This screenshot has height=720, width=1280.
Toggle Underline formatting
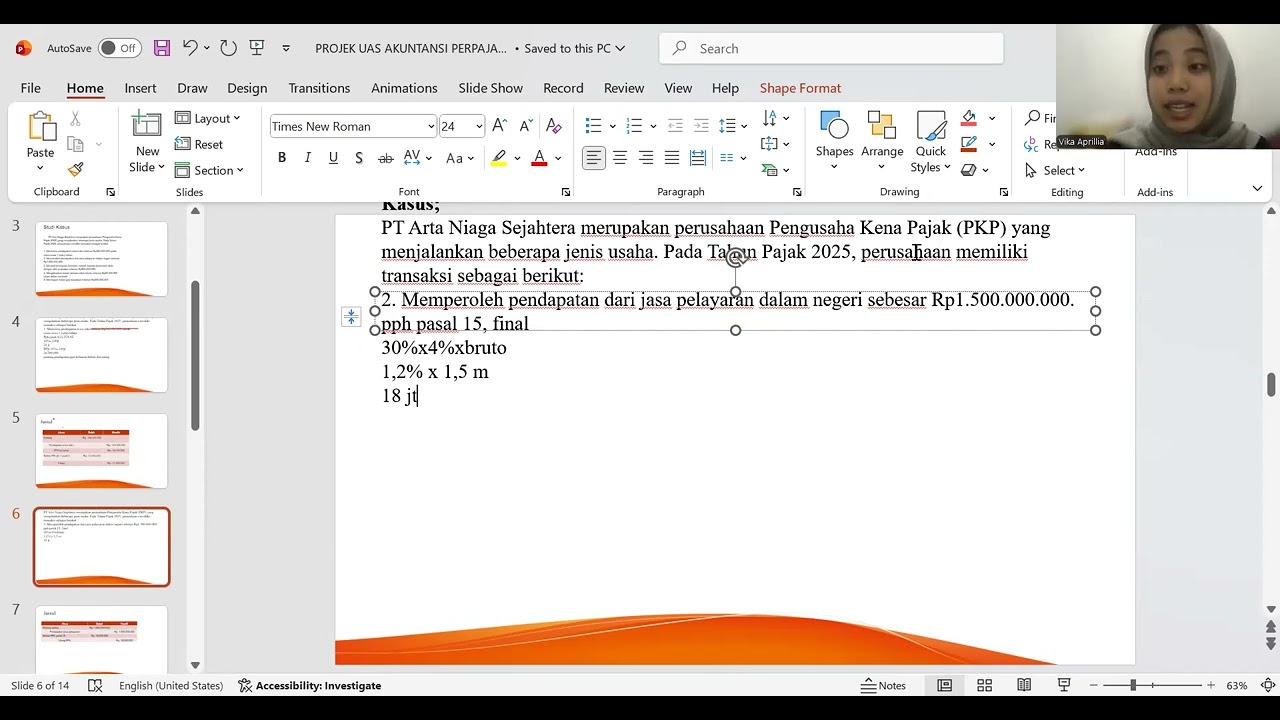[333, 158]
